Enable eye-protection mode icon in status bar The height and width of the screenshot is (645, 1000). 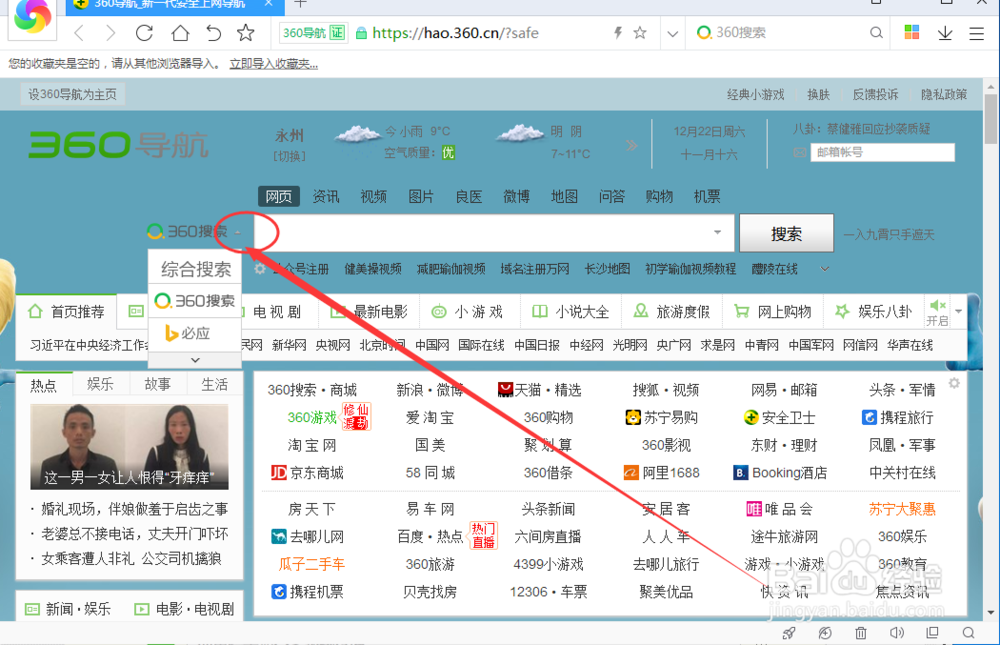[824, 633]
